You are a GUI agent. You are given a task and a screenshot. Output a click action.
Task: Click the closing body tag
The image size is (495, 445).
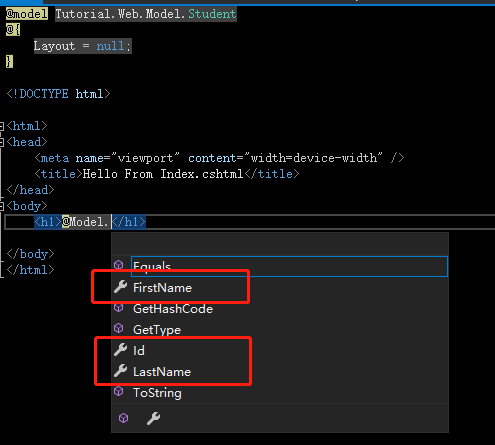point(30,254)
